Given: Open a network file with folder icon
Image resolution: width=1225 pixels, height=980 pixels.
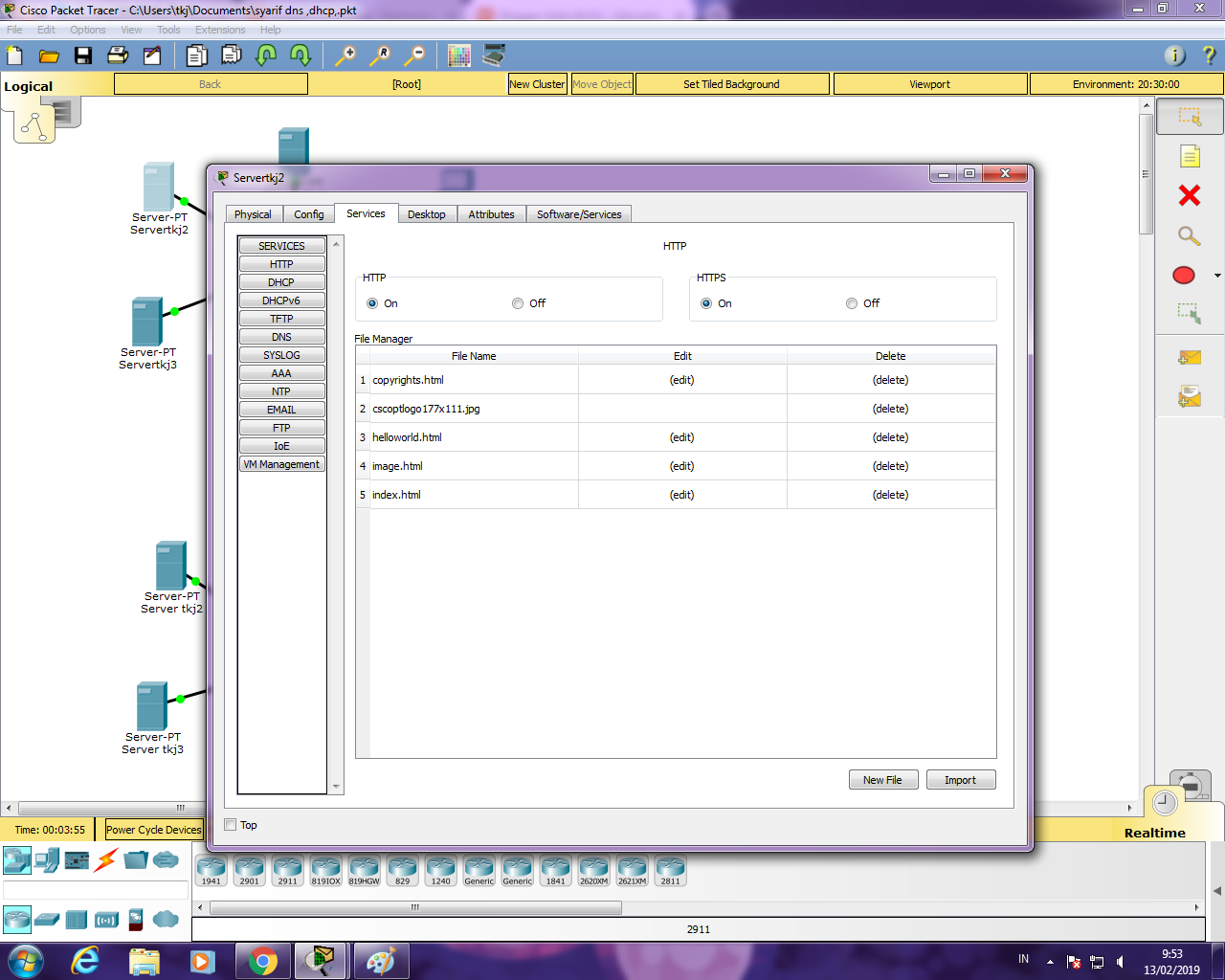Looking at the screenshot, I should coord(49,56).
